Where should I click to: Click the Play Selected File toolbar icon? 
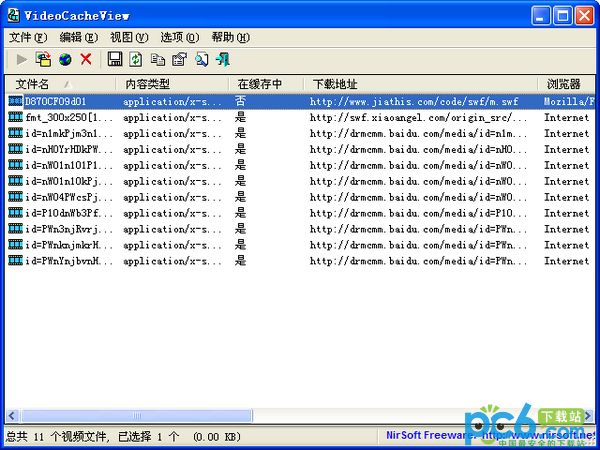pyautogui.click(x=21, y=59)
